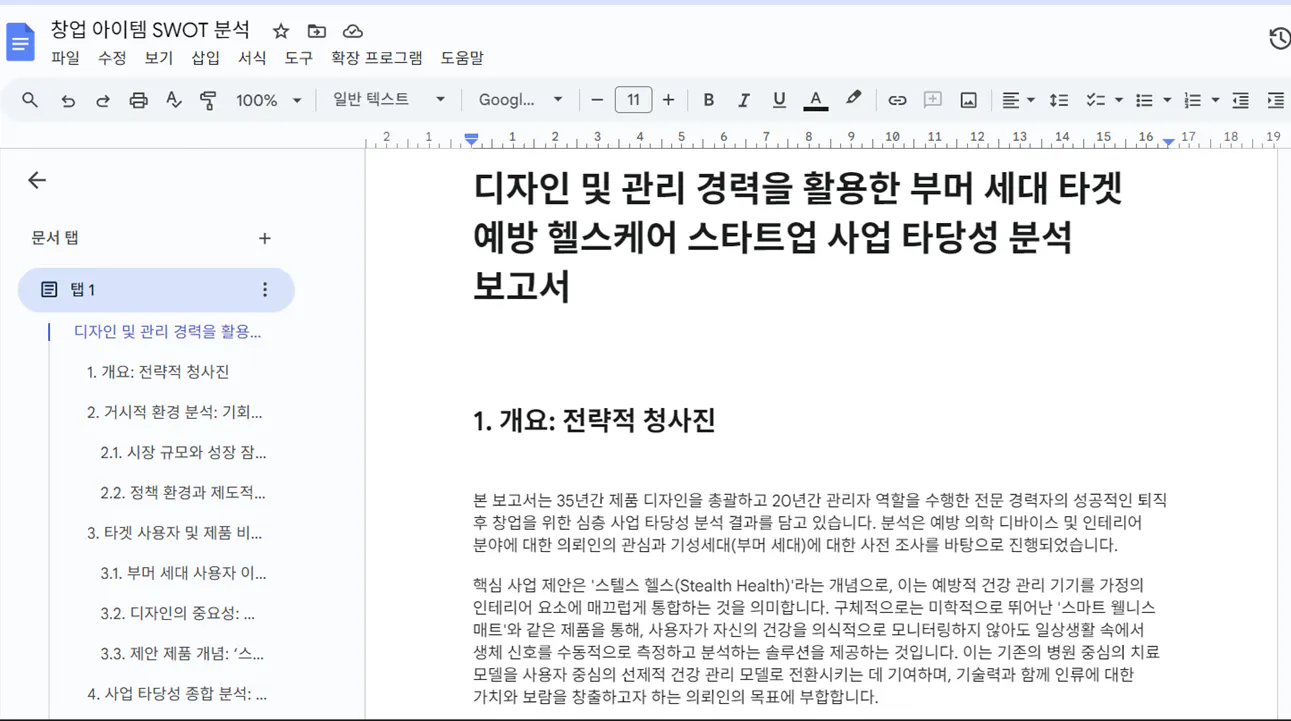Open the font family dropdown
The height and width of the screenshot is (721, 1291).
pyautogui.click(x=520, y=100)
